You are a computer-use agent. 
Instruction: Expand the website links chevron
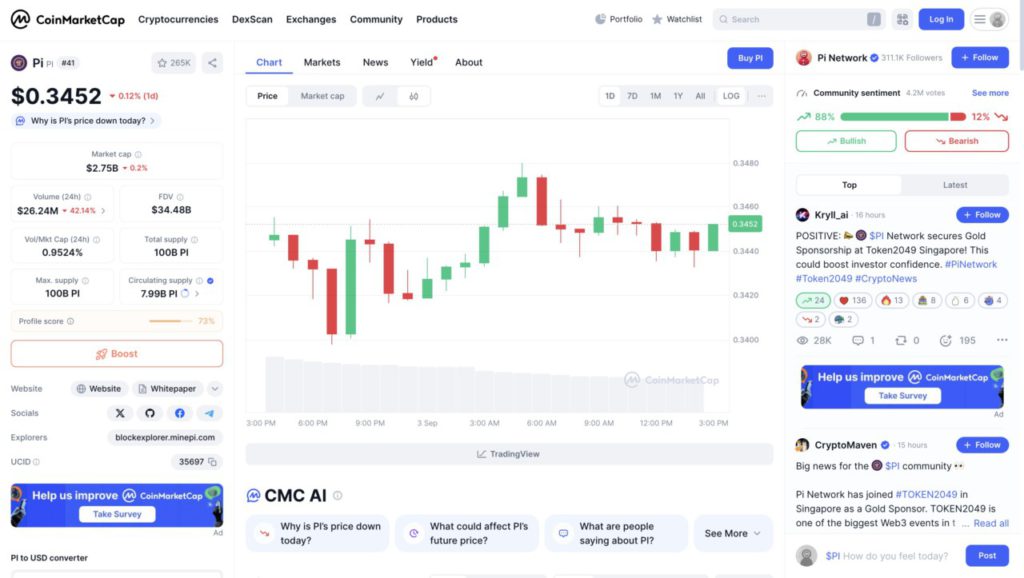pos(215,389)
